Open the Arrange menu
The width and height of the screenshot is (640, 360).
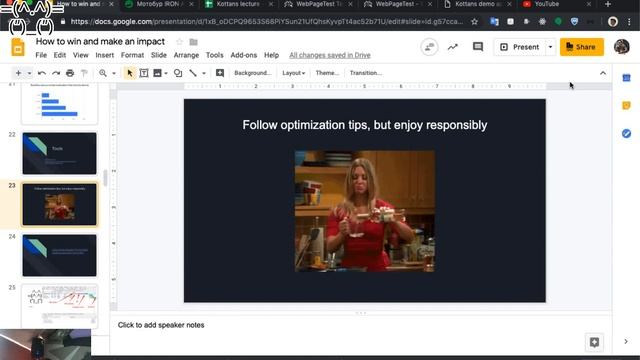(x=186, y=55)
